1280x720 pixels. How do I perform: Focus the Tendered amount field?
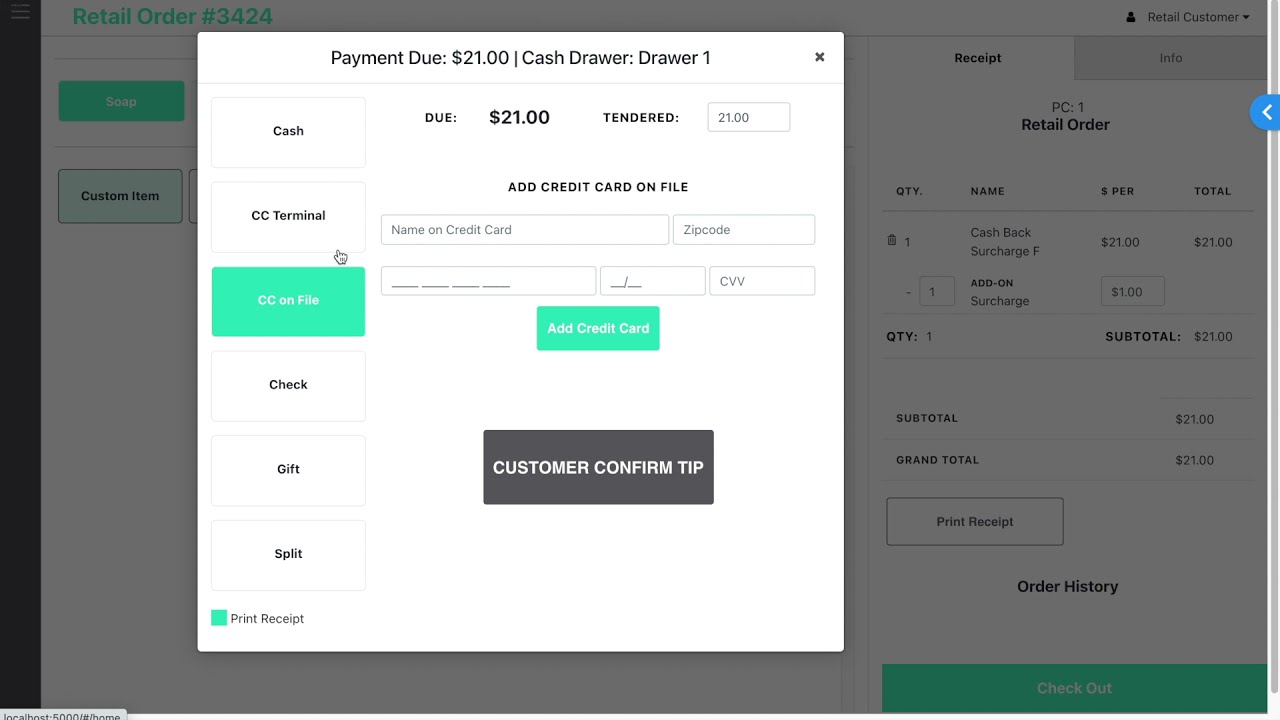pos(748,117)
